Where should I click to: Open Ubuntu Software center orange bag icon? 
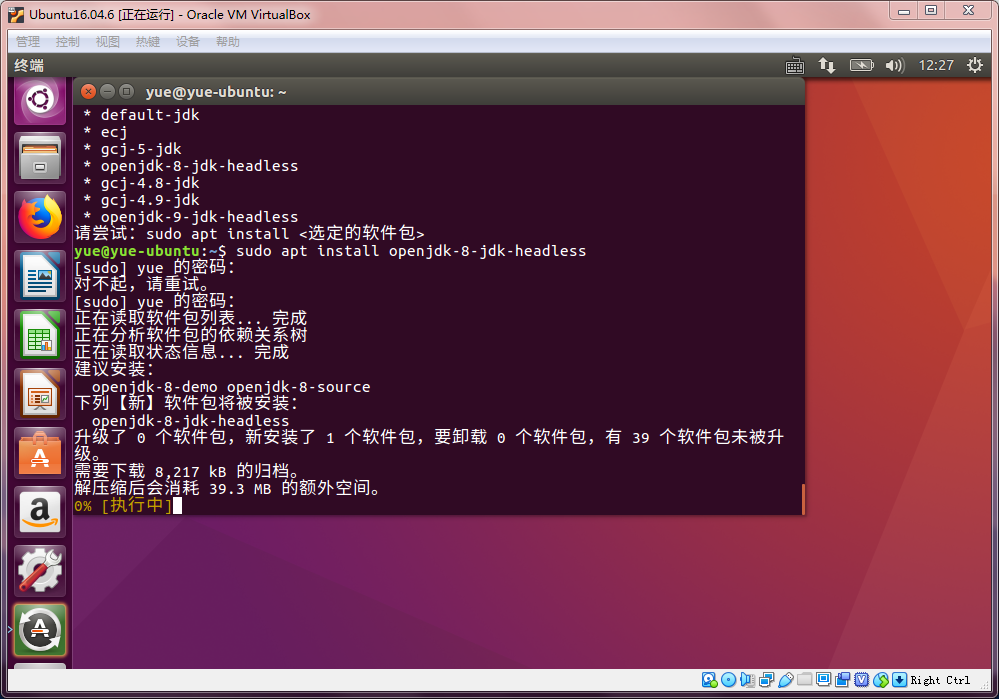pyautogui.click(x=40, y=453)
